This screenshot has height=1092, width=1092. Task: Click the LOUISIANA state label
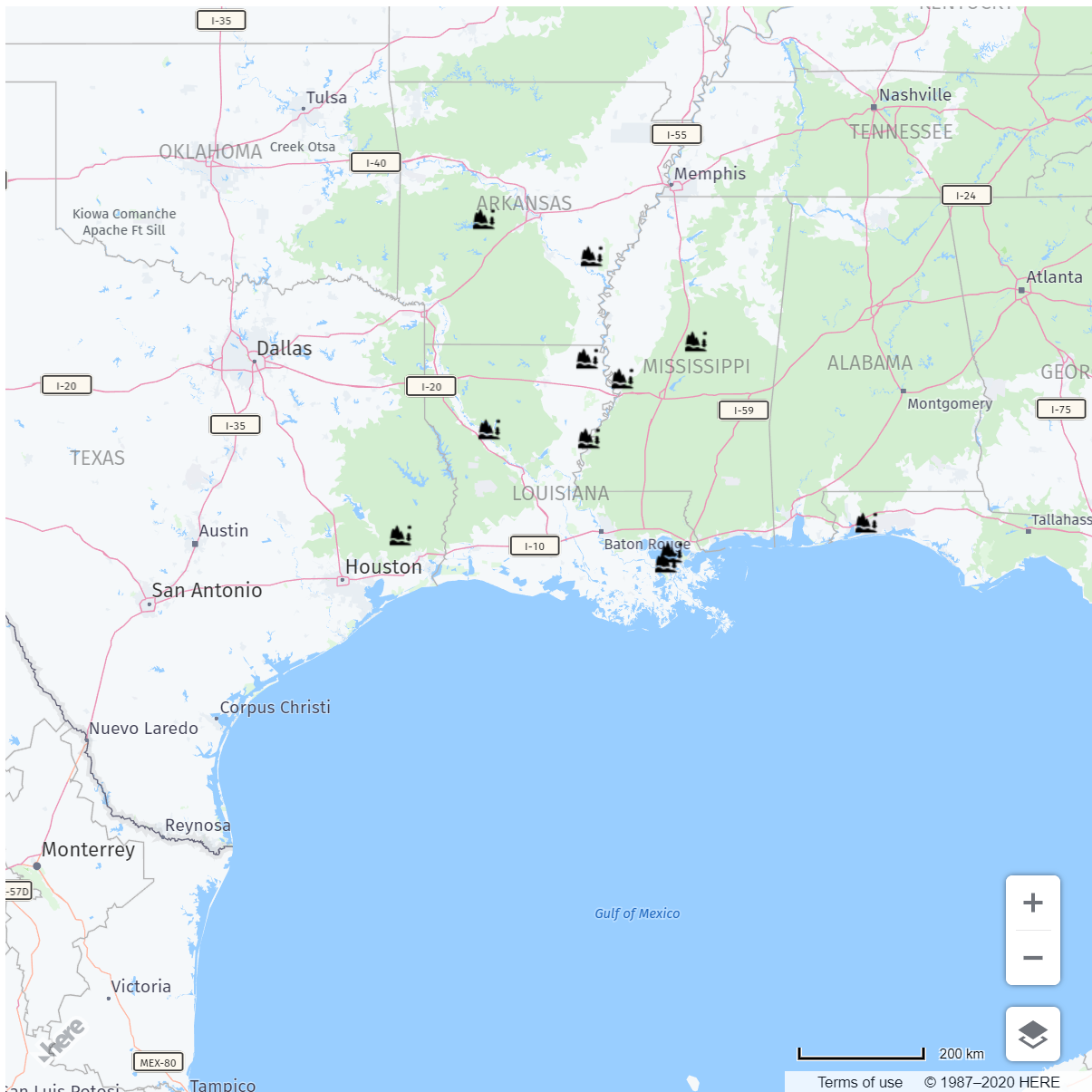click(x=561, y=494)
